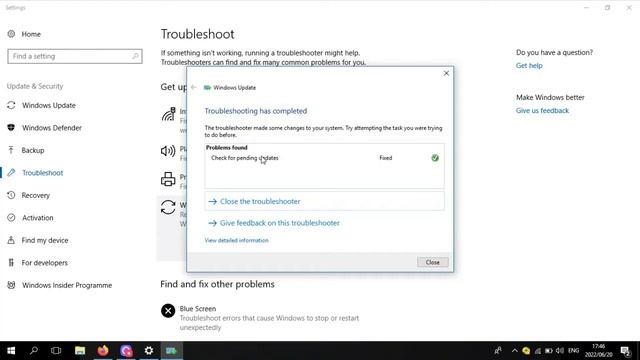This screenshot has width=640, height=360.
Task: Click Check for pending updates entry
Action: pos(245,158)
